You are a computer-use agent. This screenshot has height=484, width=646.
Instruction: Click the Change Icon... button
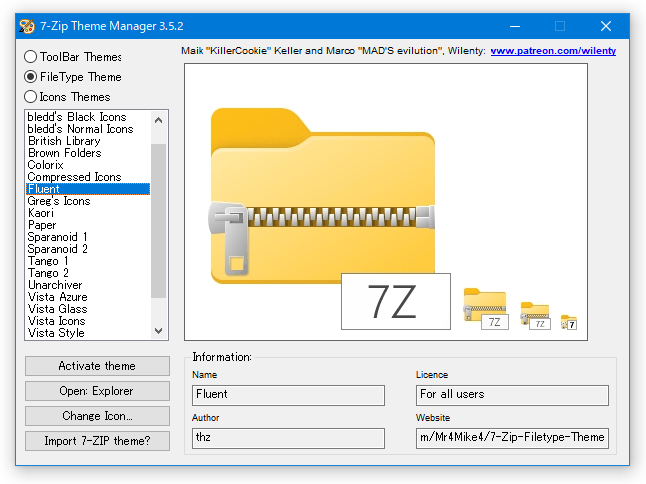click(97, 416)
